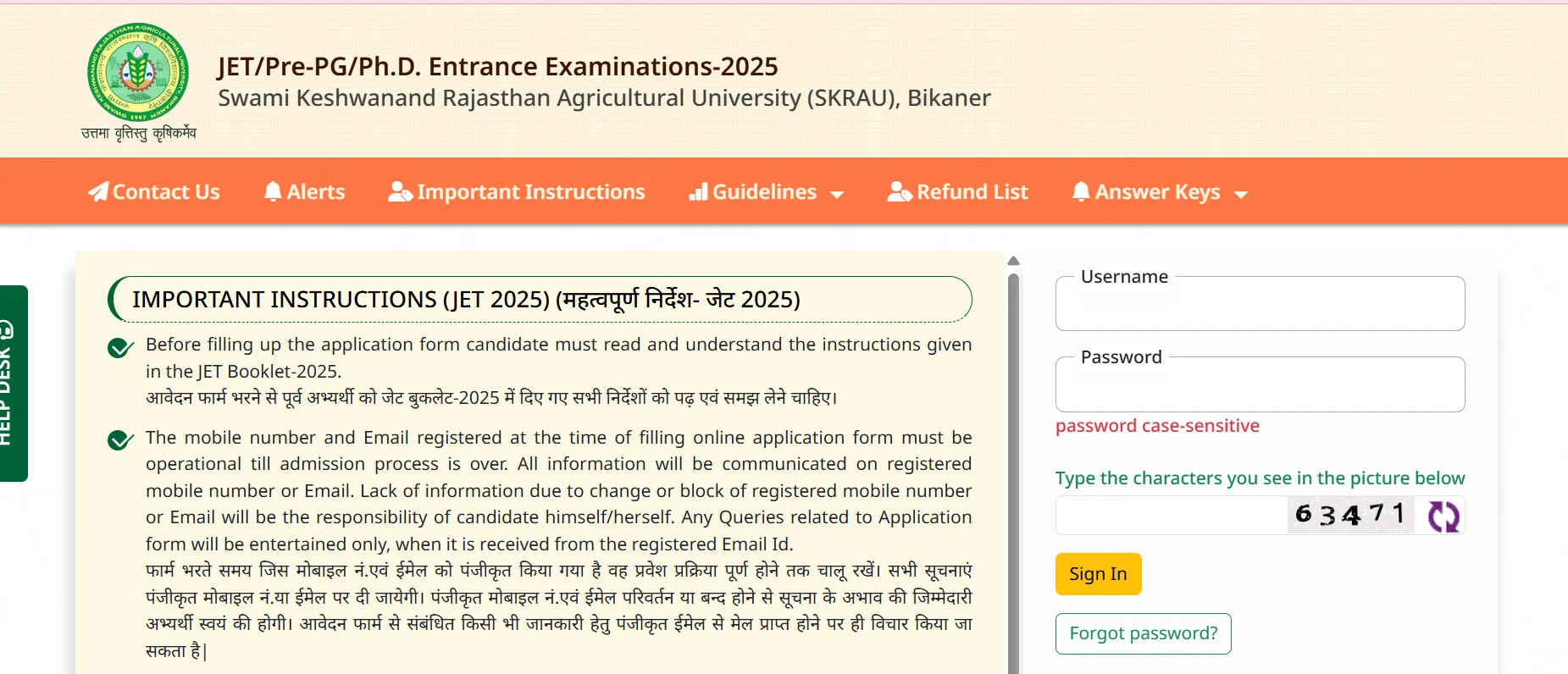Click the Forgot password? link
Viewport: 1568px width, 674px height.
[x=1143, y=633]
